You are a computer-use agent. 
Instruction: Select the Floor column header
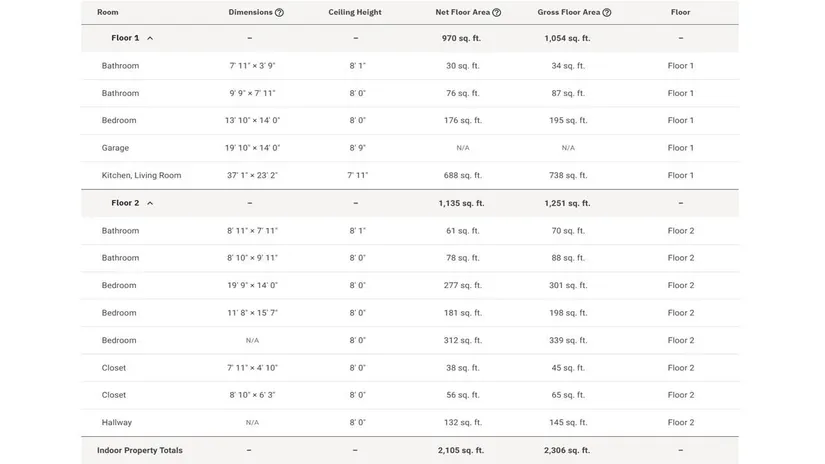click(x=680, y=13)
